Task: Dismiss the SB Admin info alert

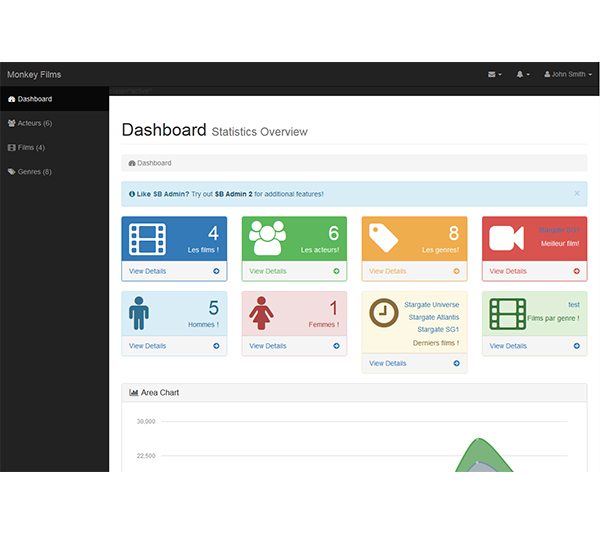Action: (x=576, y=193)
